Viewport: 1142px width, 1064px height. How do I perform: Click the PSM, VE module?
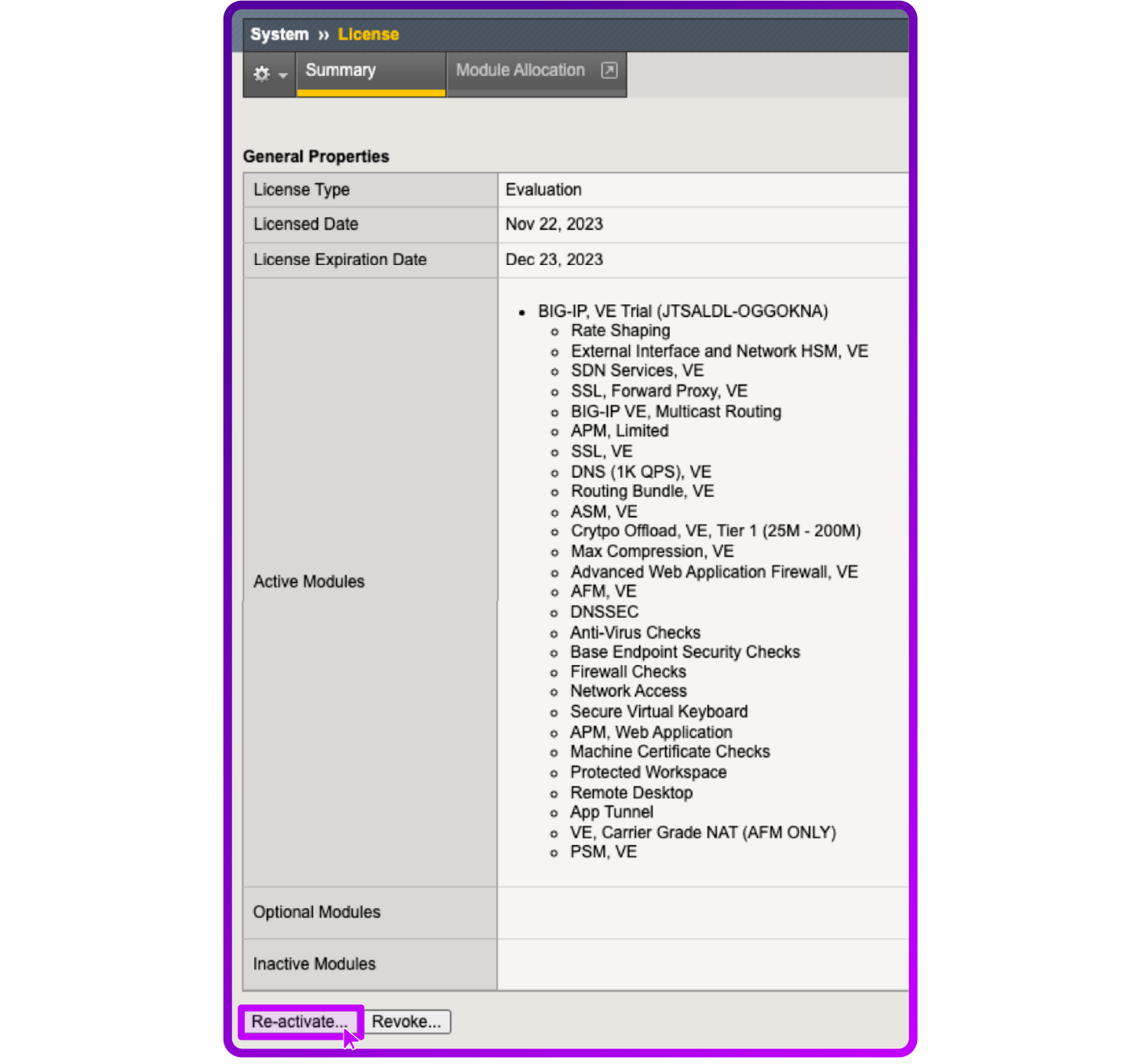(x=603, y=852)
